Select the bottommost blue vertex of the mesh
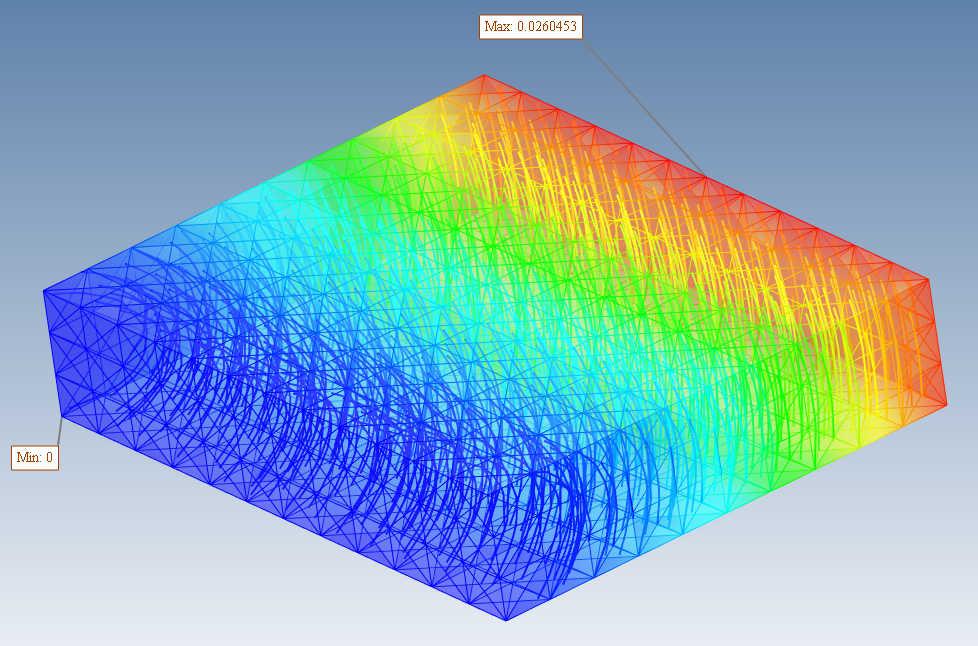Screen dimensions: 978x646 pos(506,620)
